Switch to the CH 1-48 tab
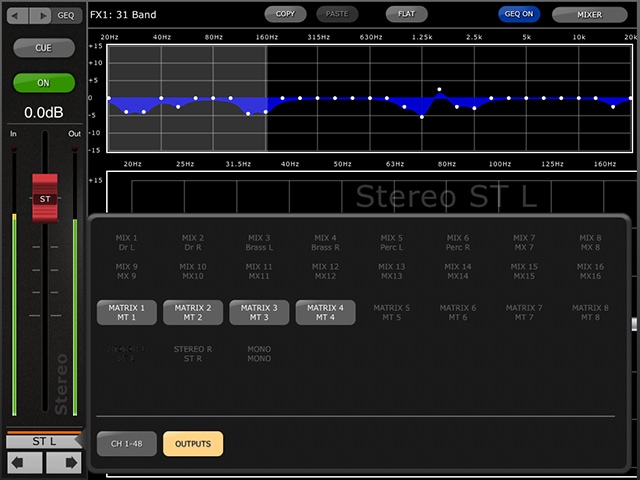The height and width of the screenshot is (480, 640). tap(126, 444)
